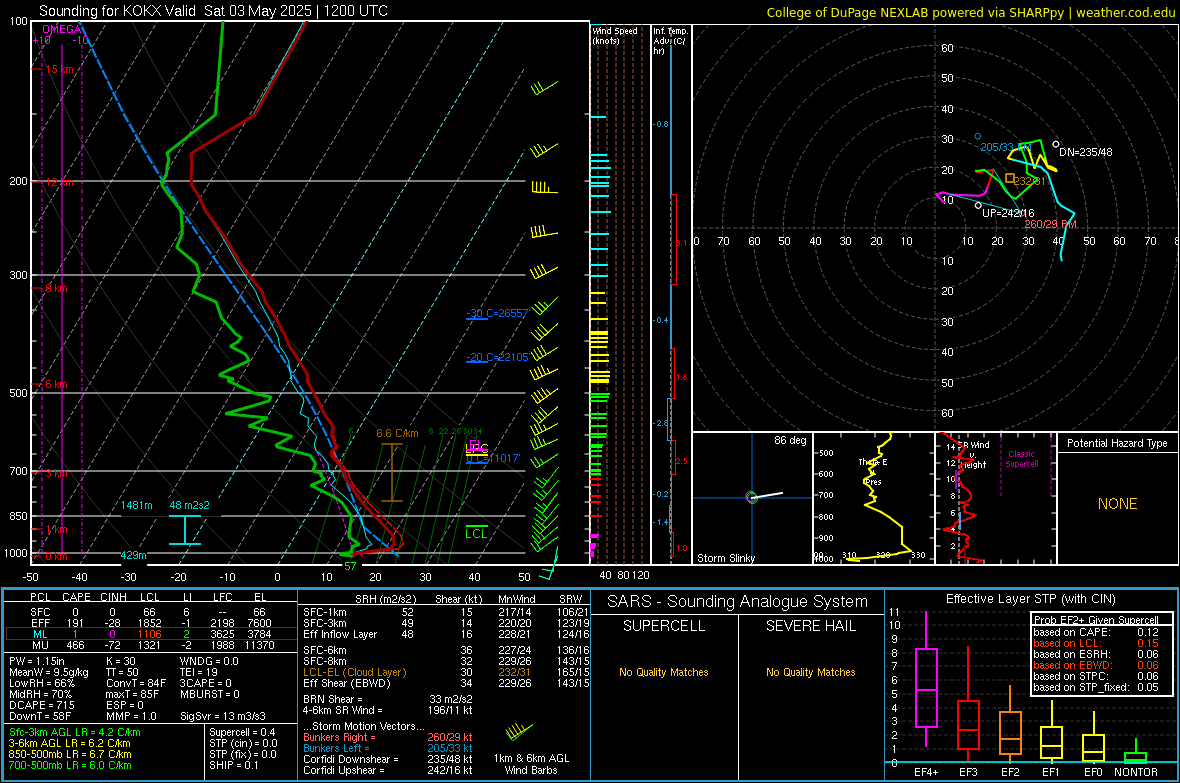Viewport: 1180px width, 783px height.
Task: Click No Quality Matches under SEVERE HAIL
Action: coord(810,672)
